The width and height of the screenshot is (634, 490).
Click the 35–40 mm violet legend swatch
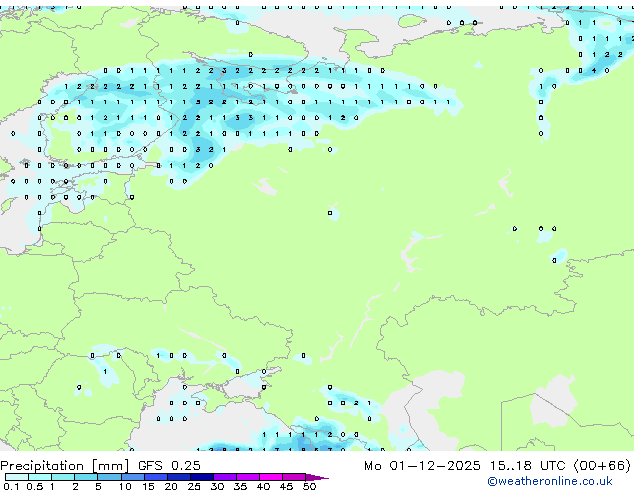point(247,477)
